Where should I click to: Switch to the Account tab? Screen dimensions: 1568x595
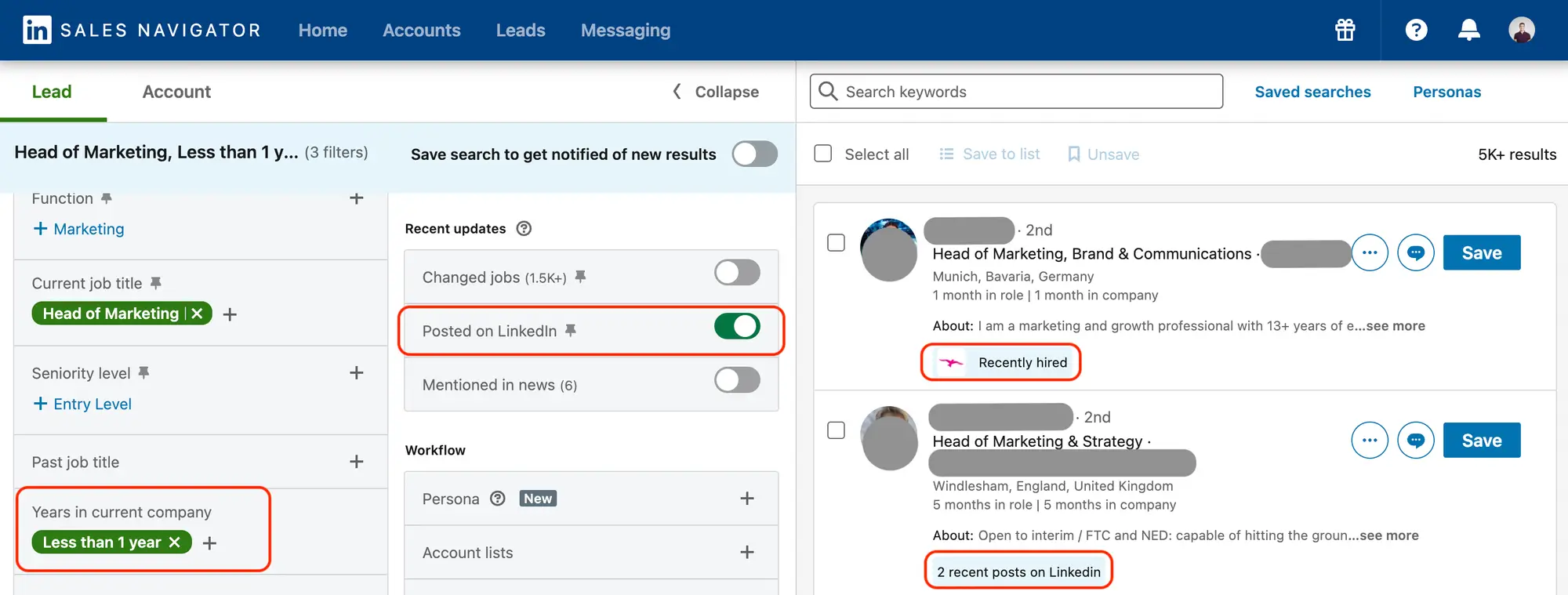pos(176,92)
